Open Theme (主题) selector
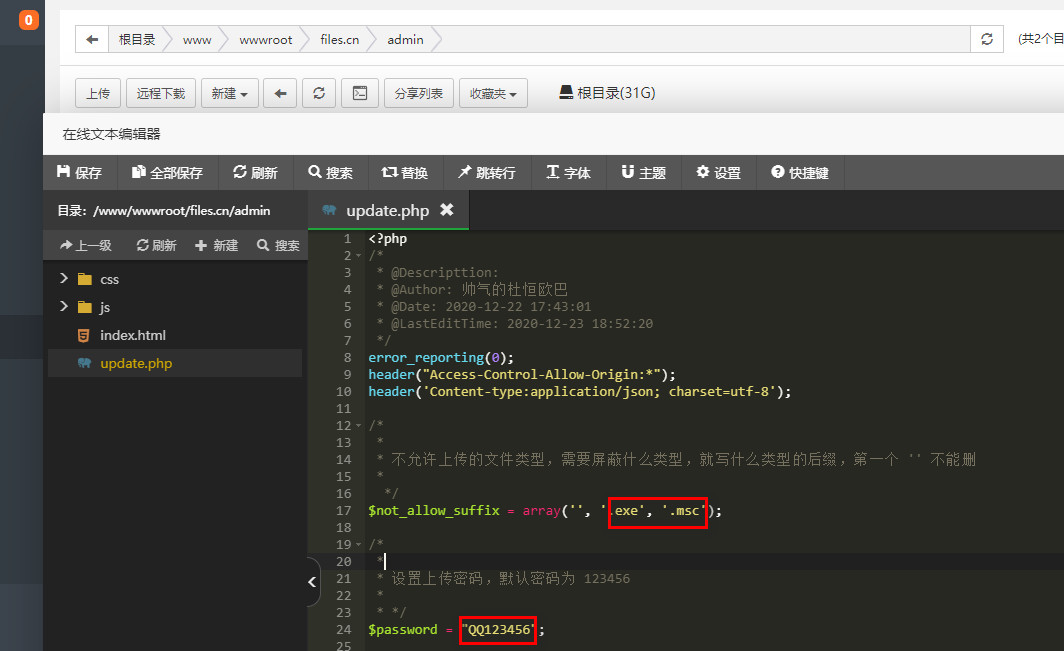Image resolution: width=1064 pixels, height=651 pixels. tap(643, 172)
